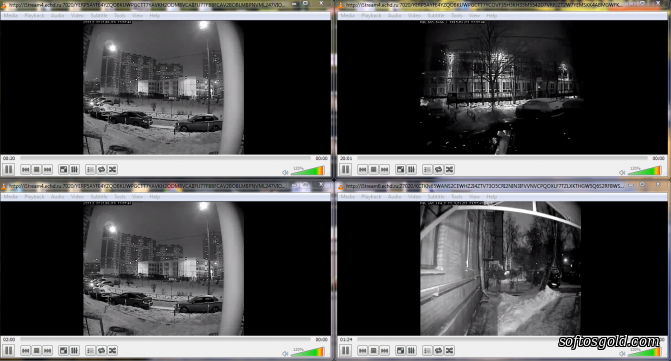
Task: Open Media menu in the 08:20 player window
Action: tap(10, 15)
